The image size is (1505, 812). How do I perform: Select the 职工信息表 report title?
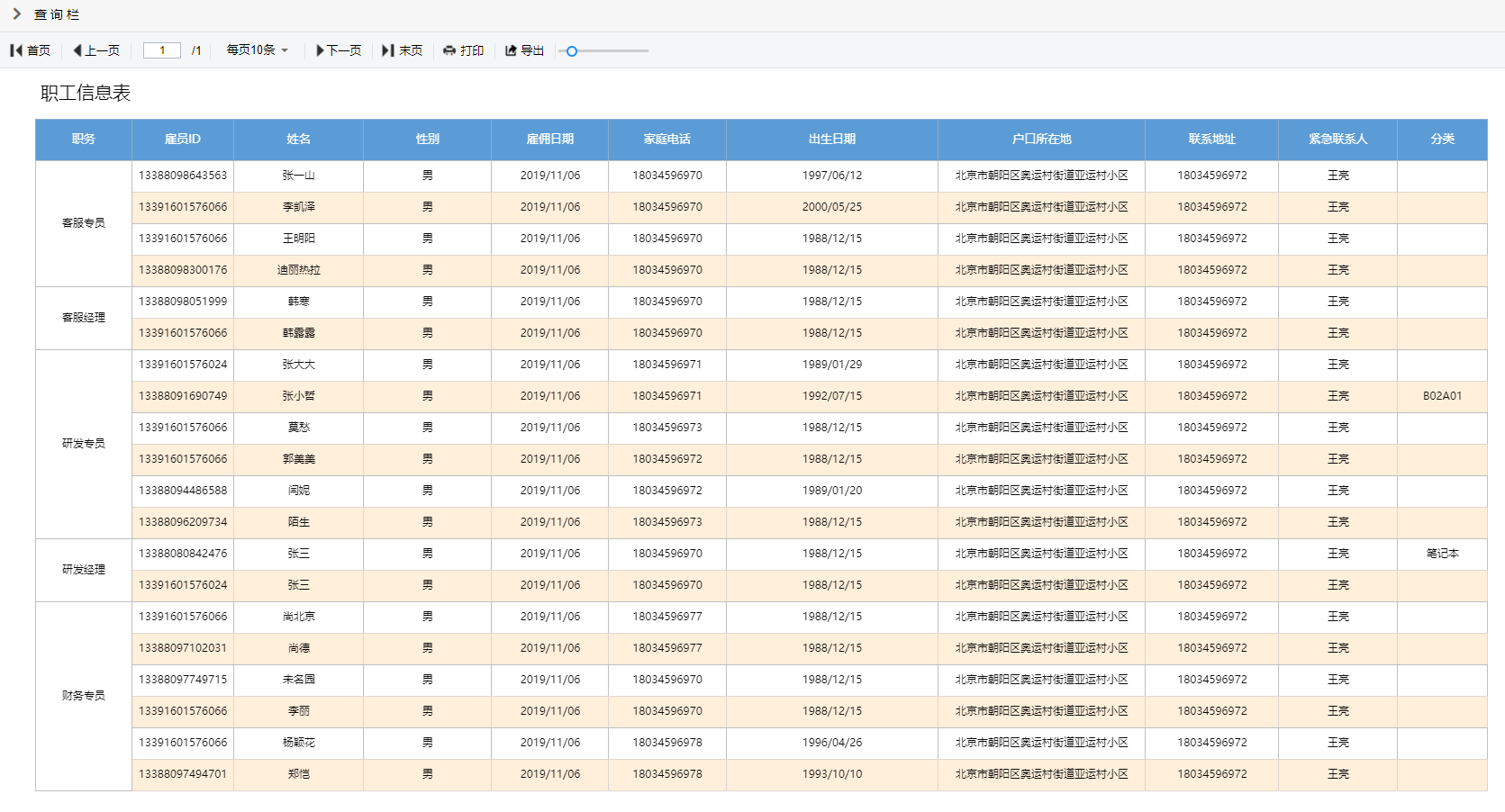[83, 93]
